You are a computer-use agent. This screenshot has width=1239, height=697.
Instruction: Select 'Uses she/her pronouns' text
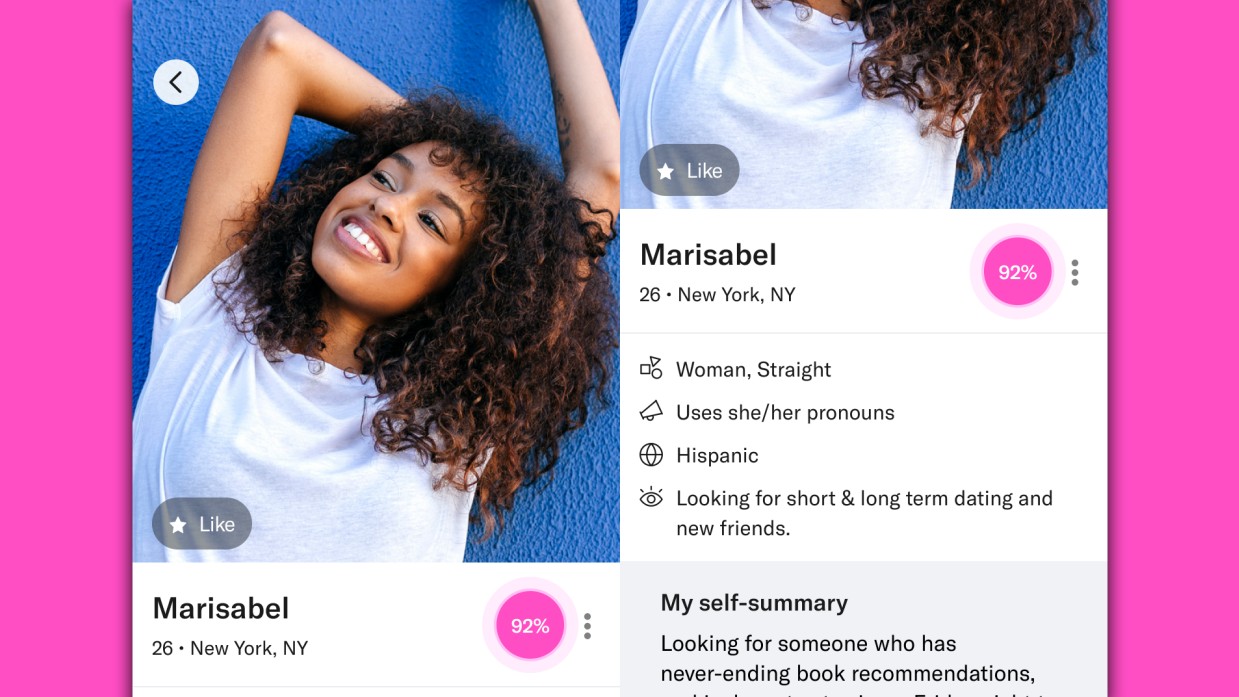click(x=785, y=412)
